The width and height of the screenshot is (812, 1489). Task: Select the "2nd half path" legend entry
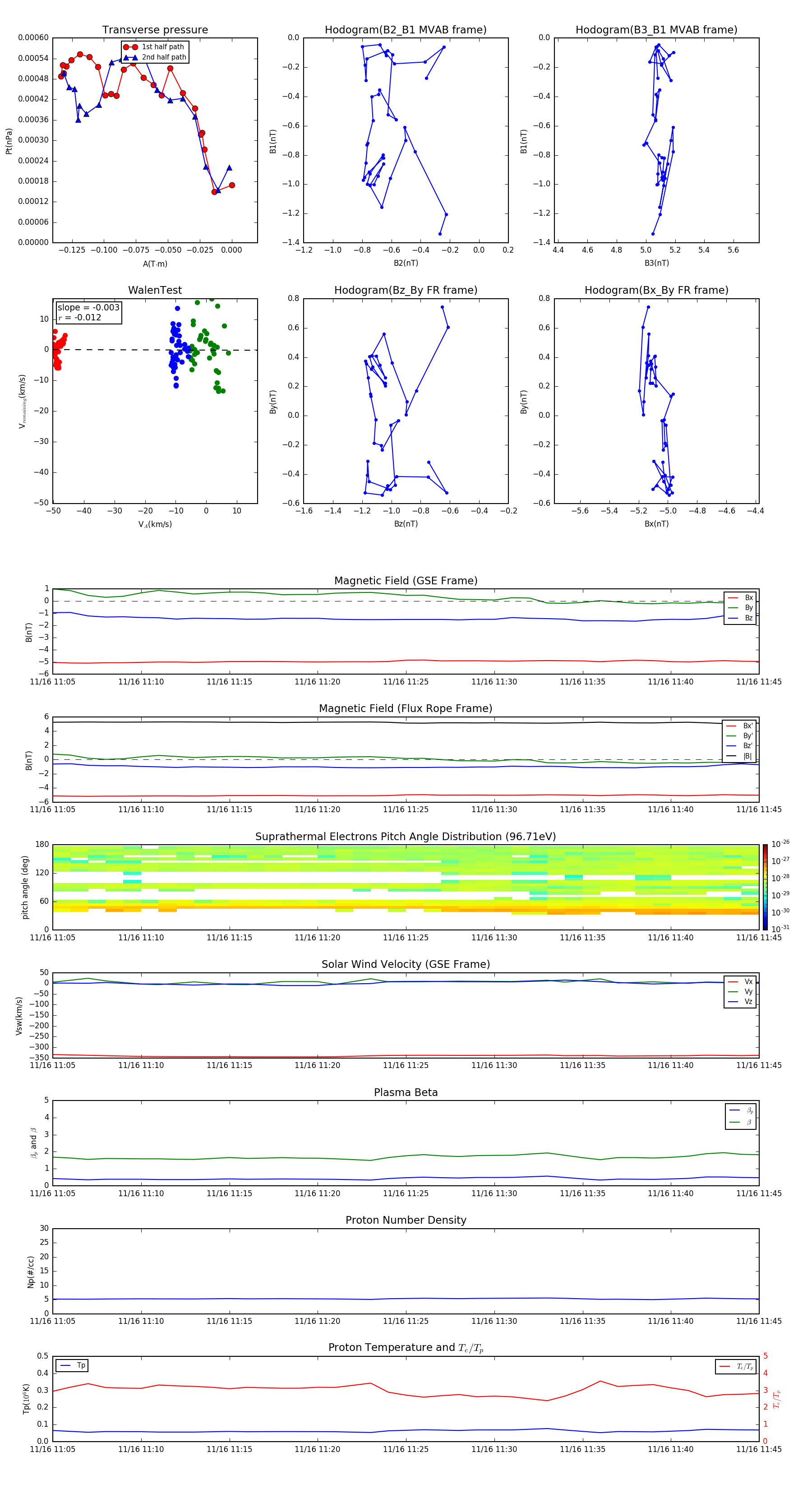(154, 57)
